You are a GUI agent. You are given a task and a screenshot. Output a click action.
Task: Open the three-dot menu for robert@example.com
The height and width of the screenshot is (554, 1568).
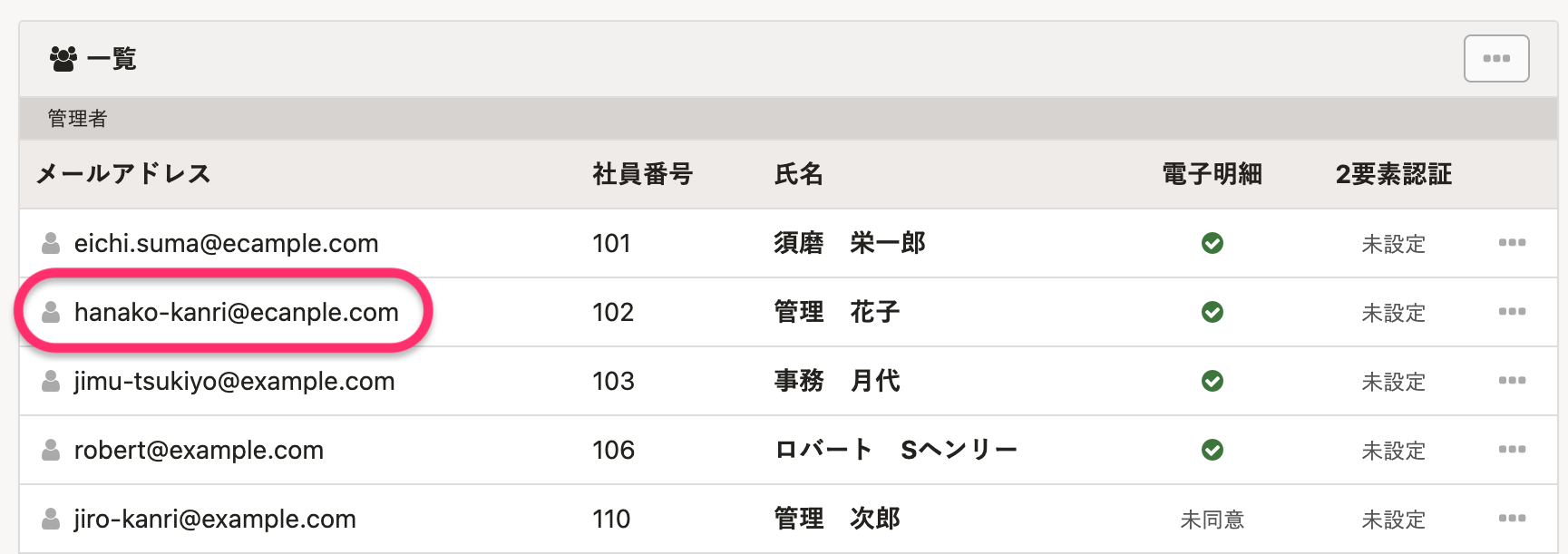(x=1512, y=450)
